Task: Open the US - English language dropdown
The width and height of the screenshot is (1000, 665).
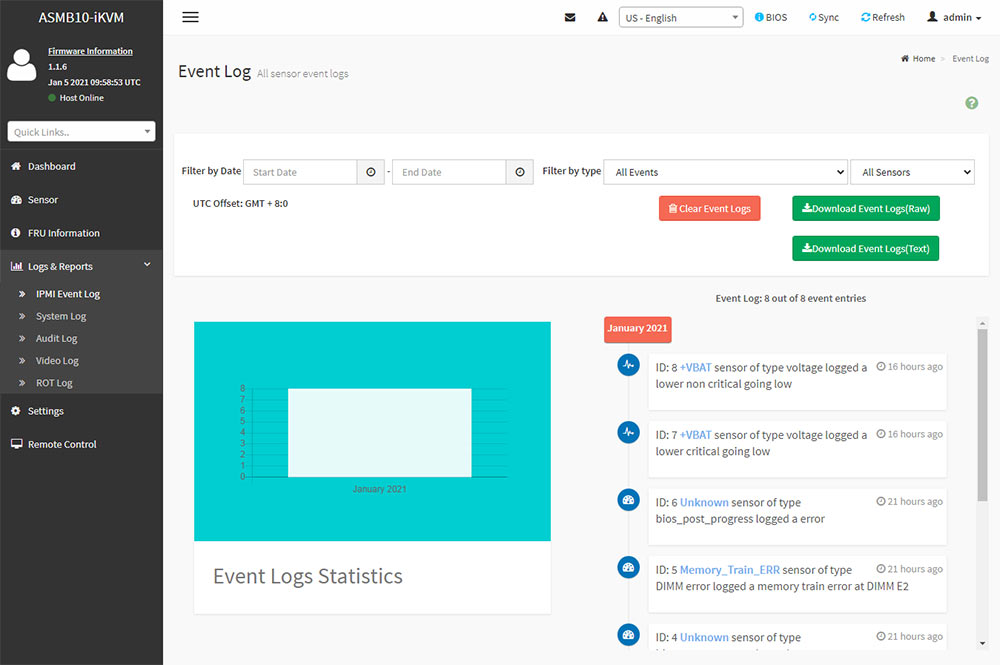Action: pos(681,17)
